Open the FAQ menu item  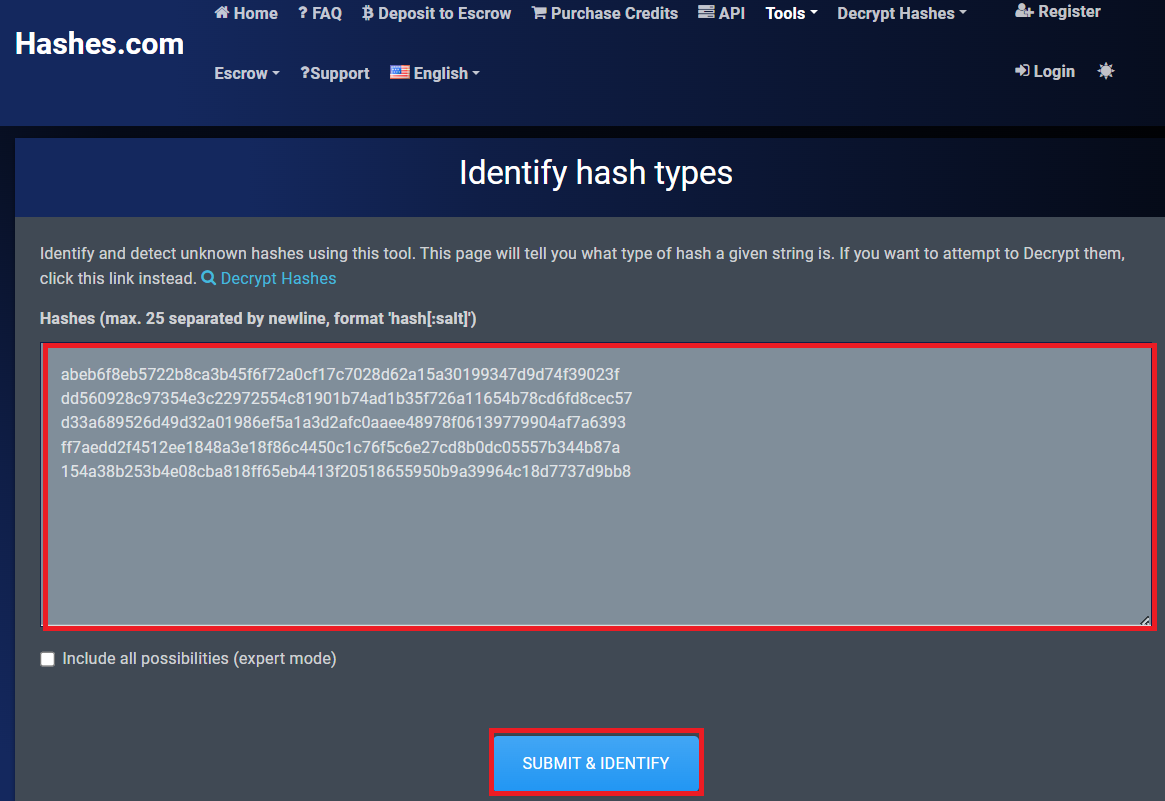coord(320,13)
